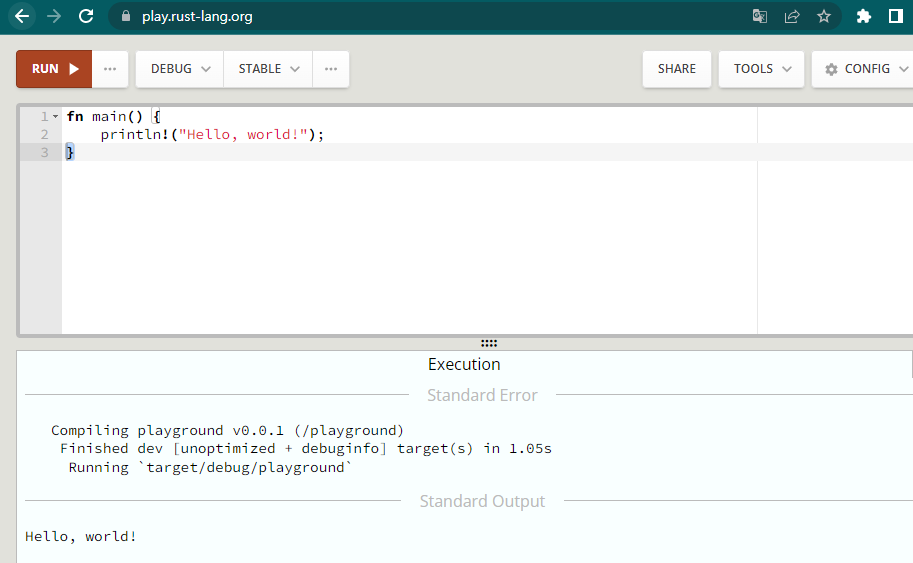The height and width of the screenshot is (563, 913).
Task: Click the 'Compiling playground v0.0.1' line
Action: (227, 430)
